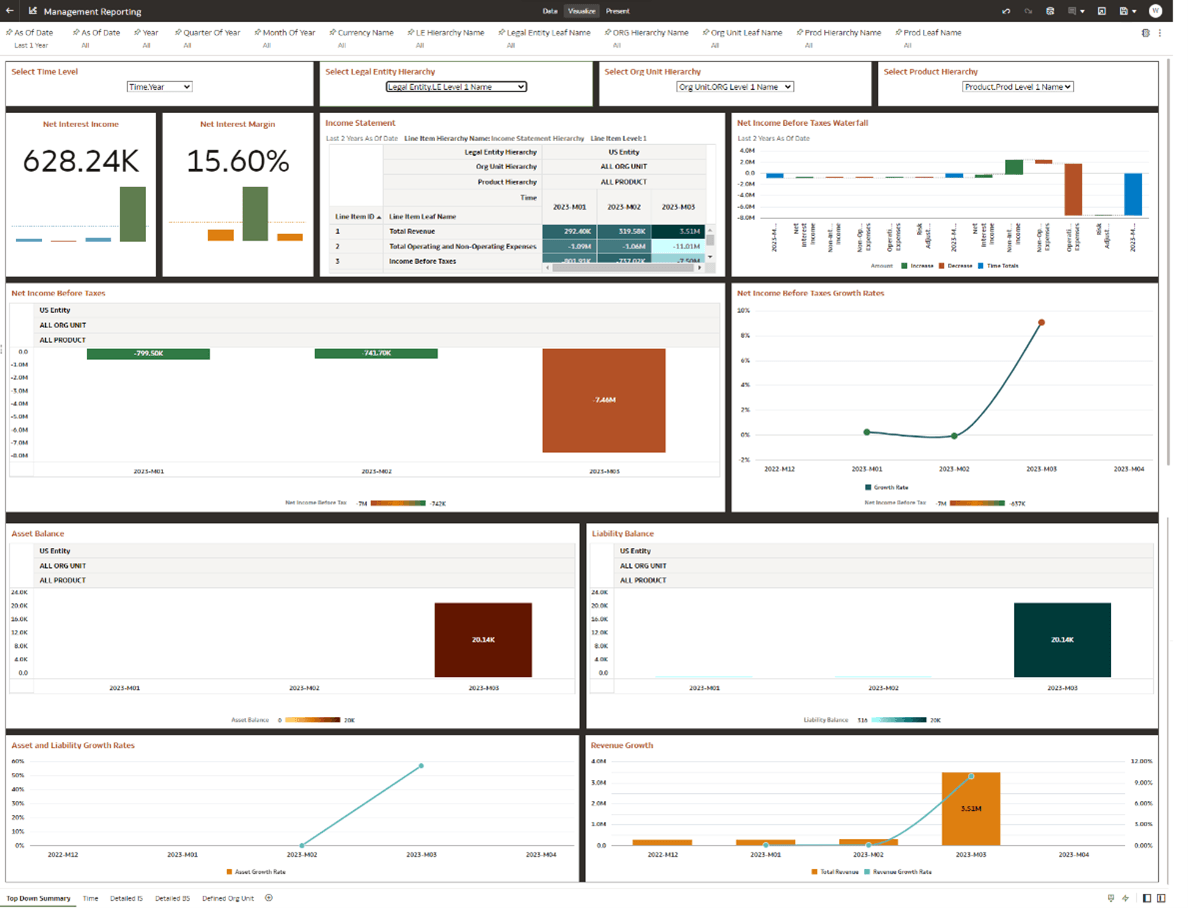This screenshot has width=1188, height=908.
Task: Open the Legal Entity hierarchy dropdown
Action: [455, 86]
